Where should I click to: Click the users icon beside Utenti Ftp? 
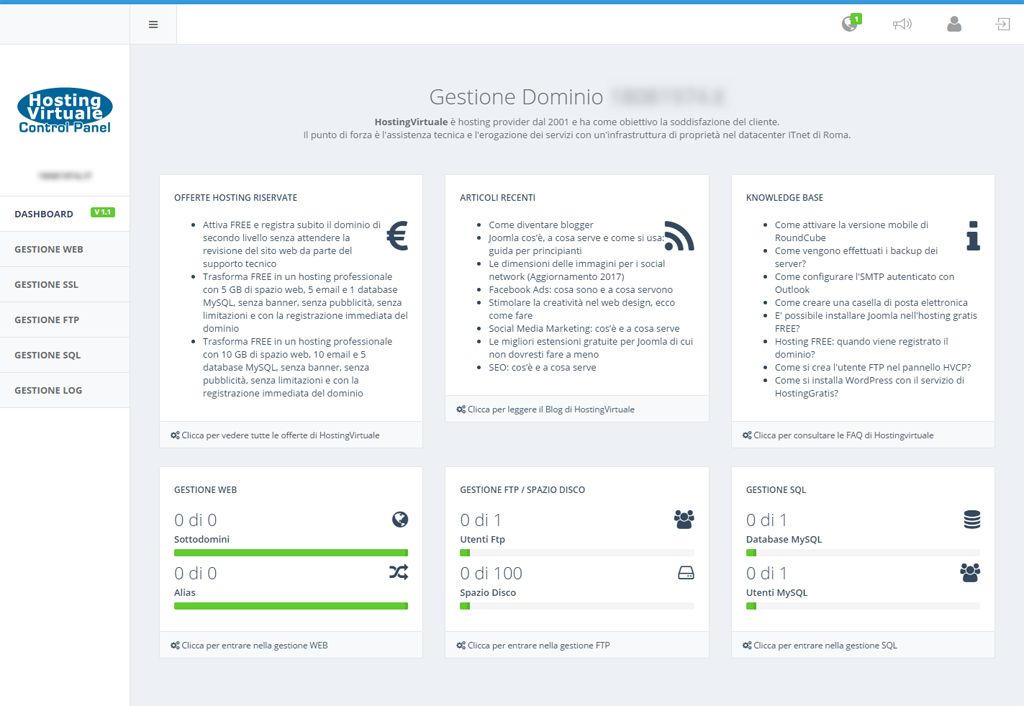point(684,519)
